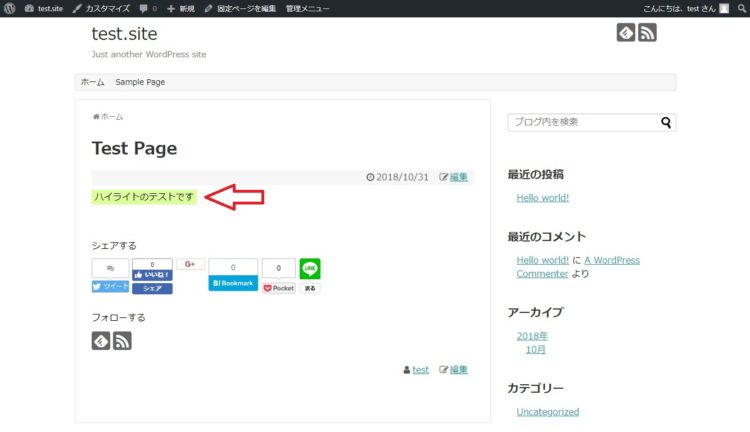The width and height of the screenshot is (750, 432).
Task: Open the Feedly icon in the header
Action: tap(626, 33)
